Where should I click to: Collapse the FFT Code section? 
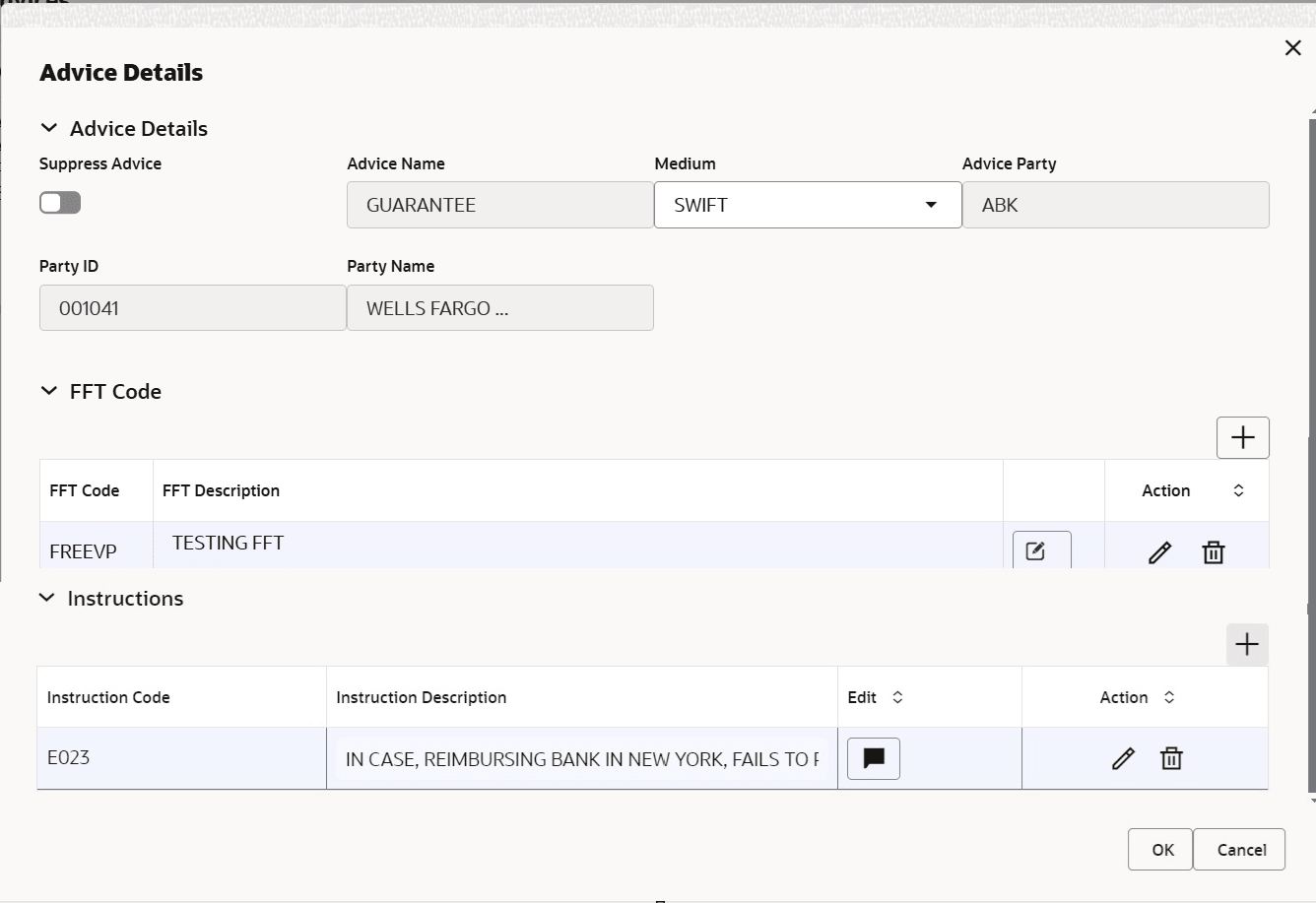48,390
